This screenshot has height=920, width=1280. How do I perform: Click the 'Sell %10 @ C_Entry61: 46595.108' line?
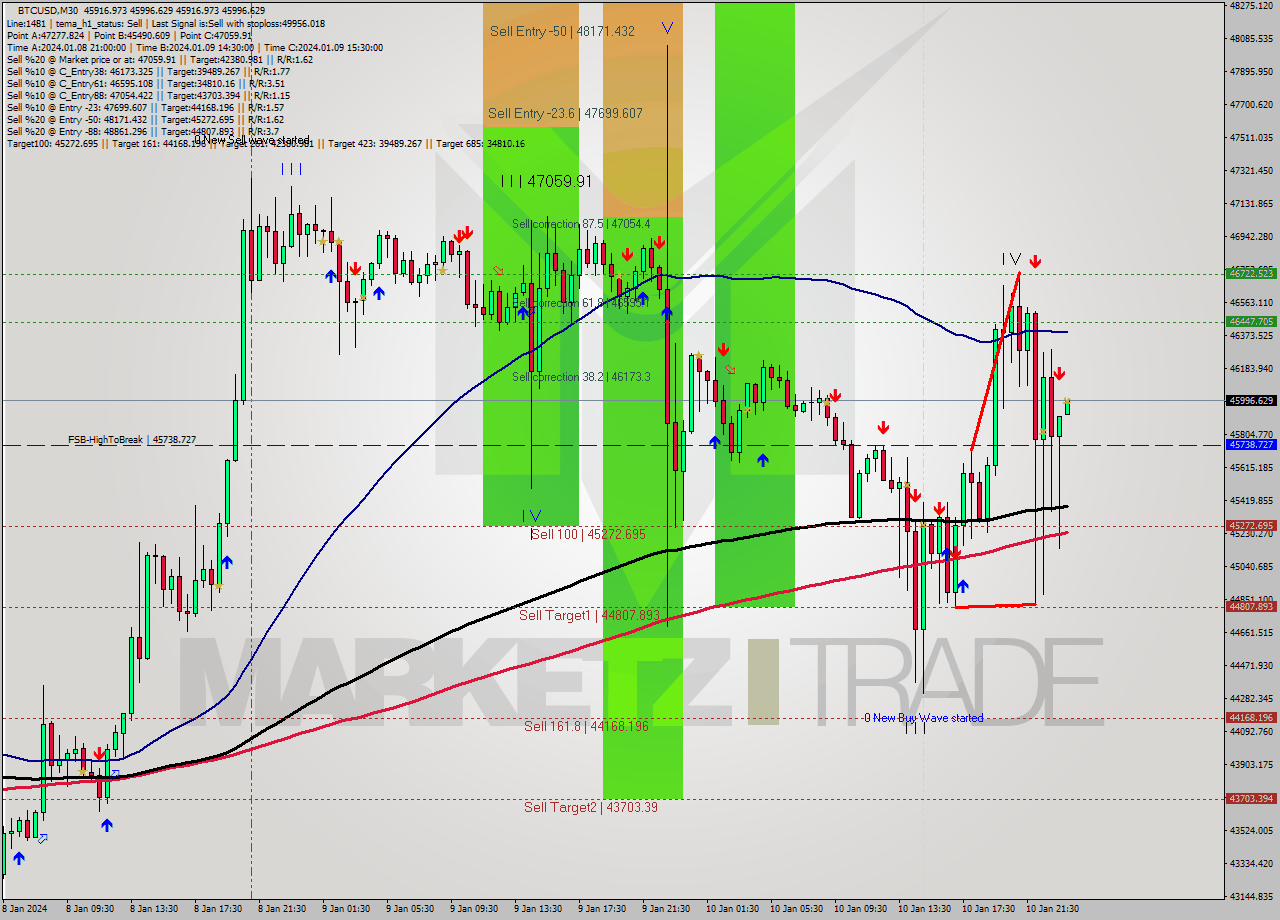pyautogui.click(x=146, y=83)
